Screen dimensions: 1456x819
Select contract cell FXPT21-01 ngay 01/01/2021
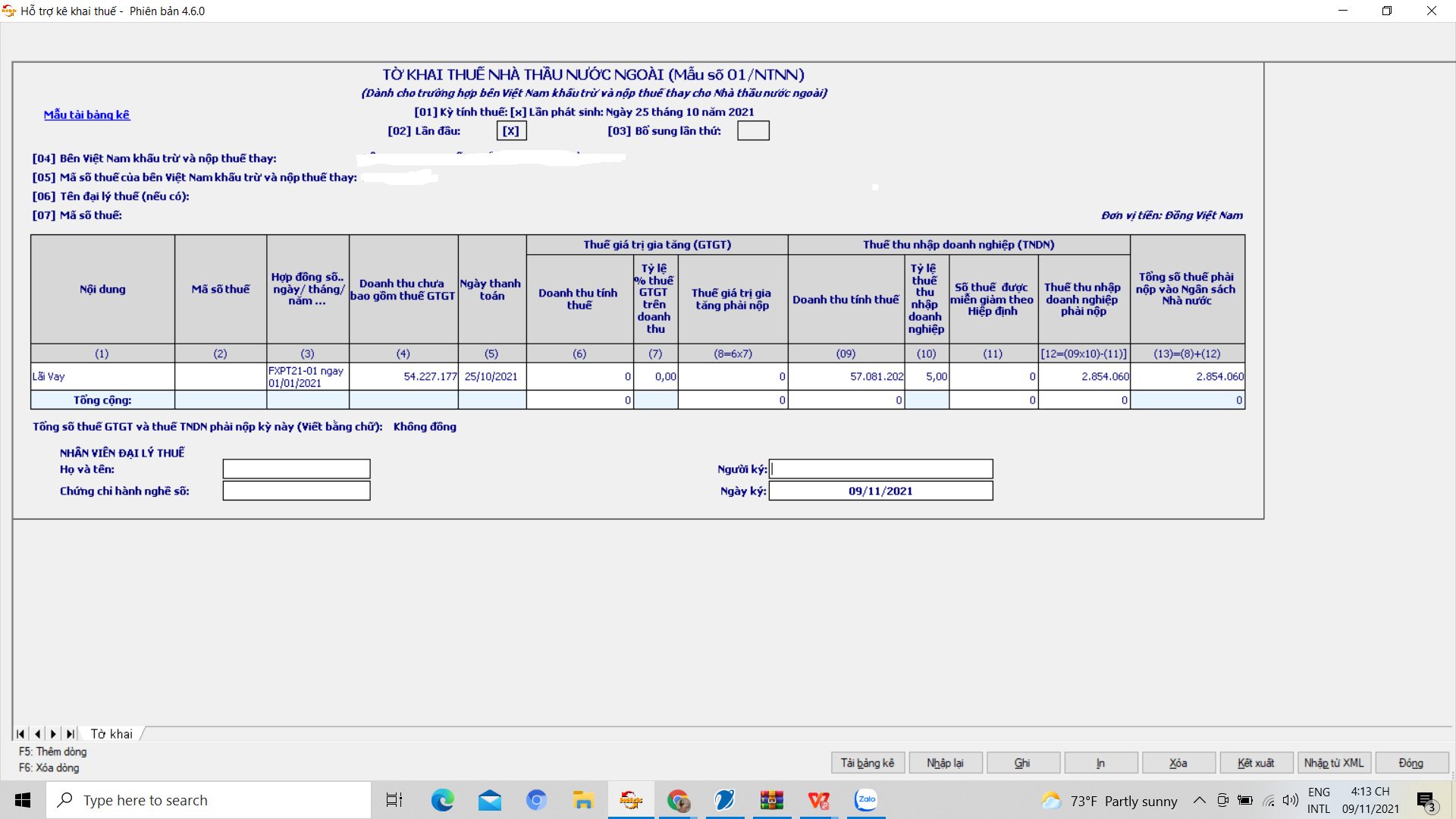point(308,376)
